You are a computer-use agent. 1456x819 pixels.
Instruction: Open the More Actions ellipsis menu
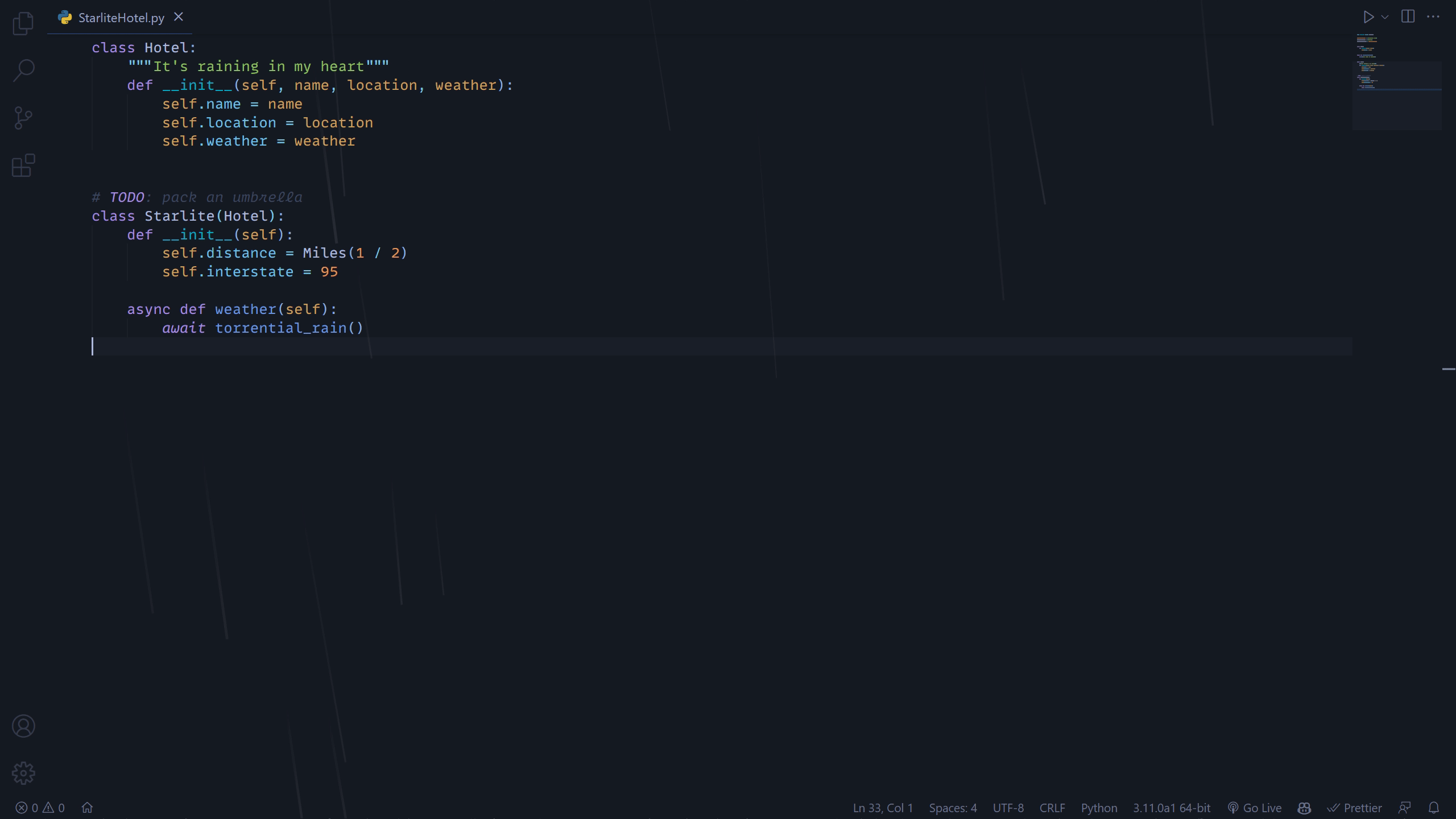[x=1433, y=16]
